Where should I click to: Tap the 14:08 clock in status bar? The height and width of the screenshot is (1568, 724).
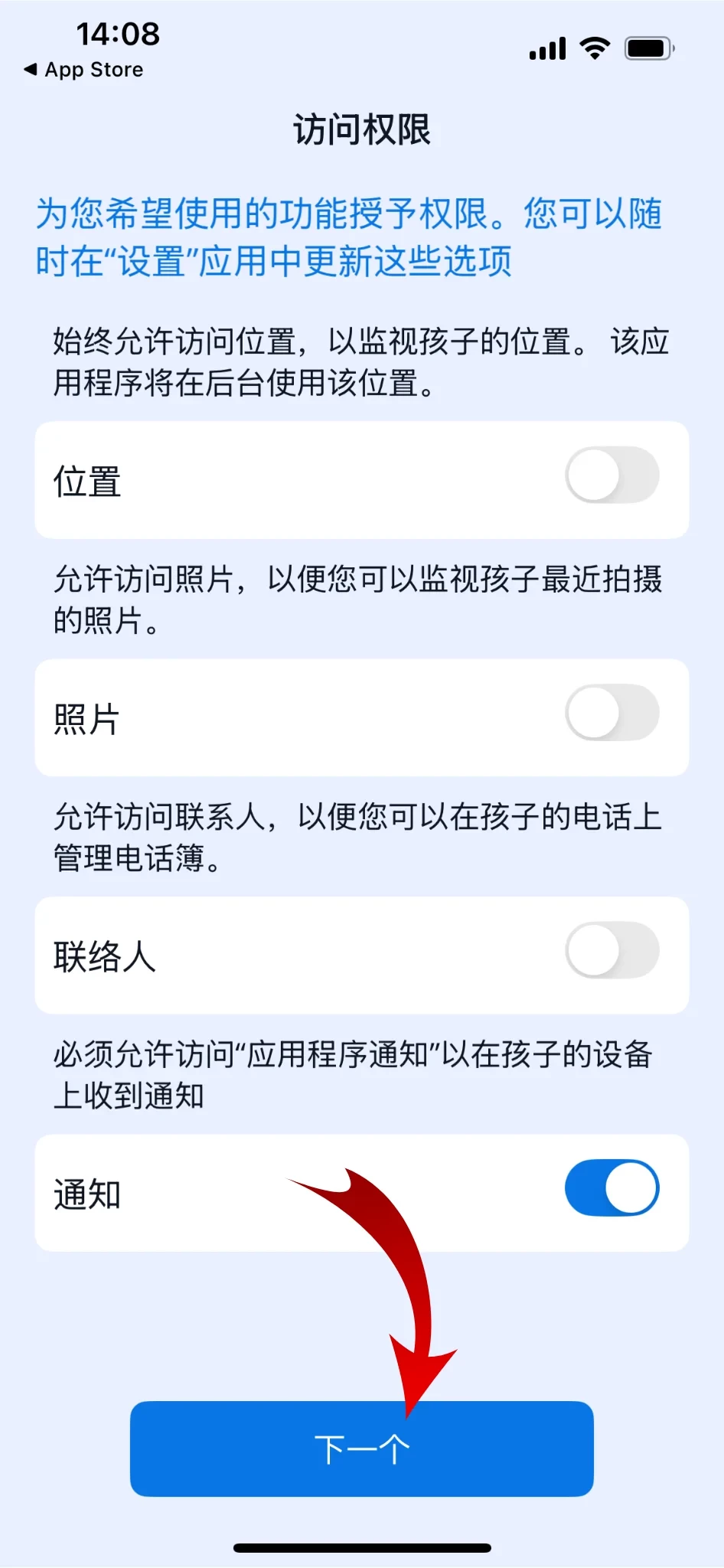click(x=118, y=34)
